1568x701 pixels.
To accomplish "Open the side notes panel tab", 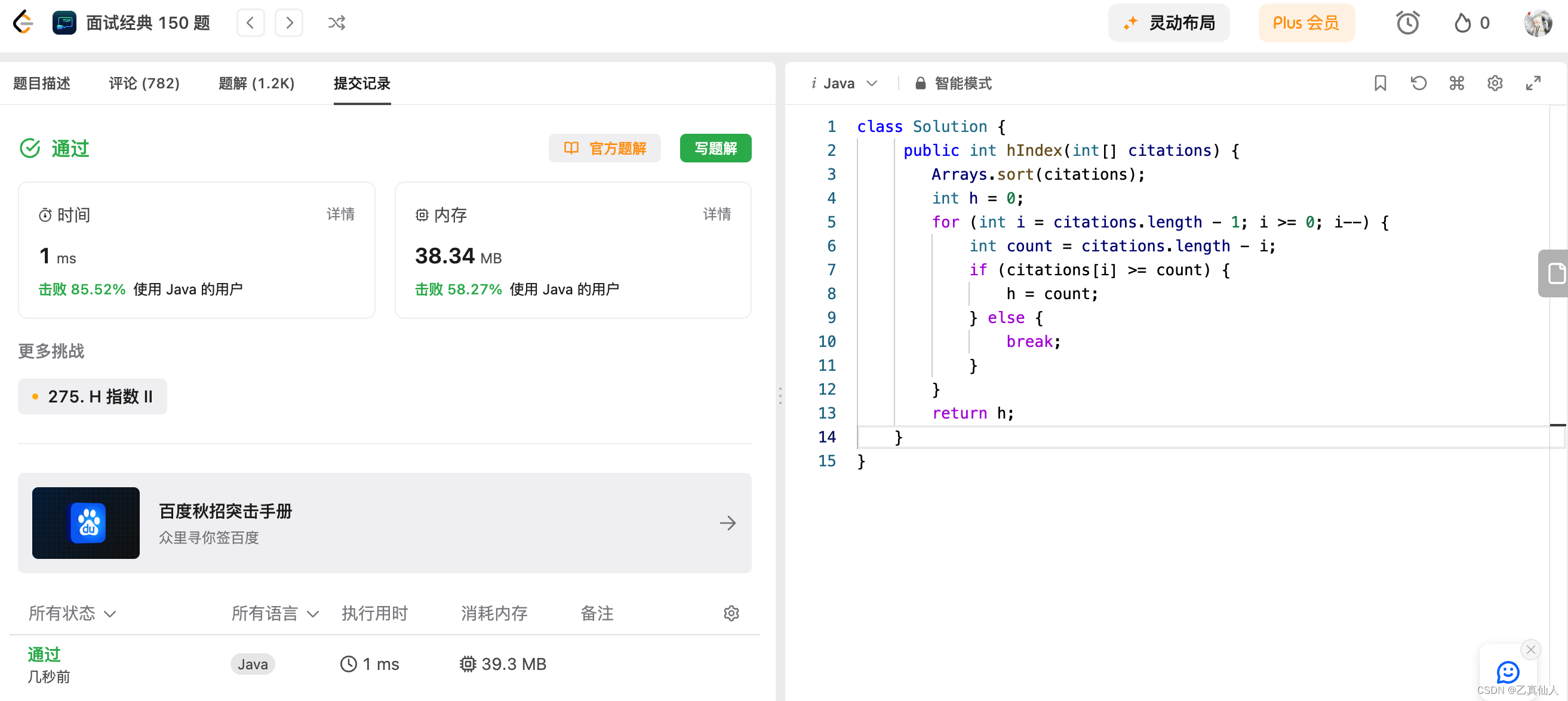I will pos(1555,273).
